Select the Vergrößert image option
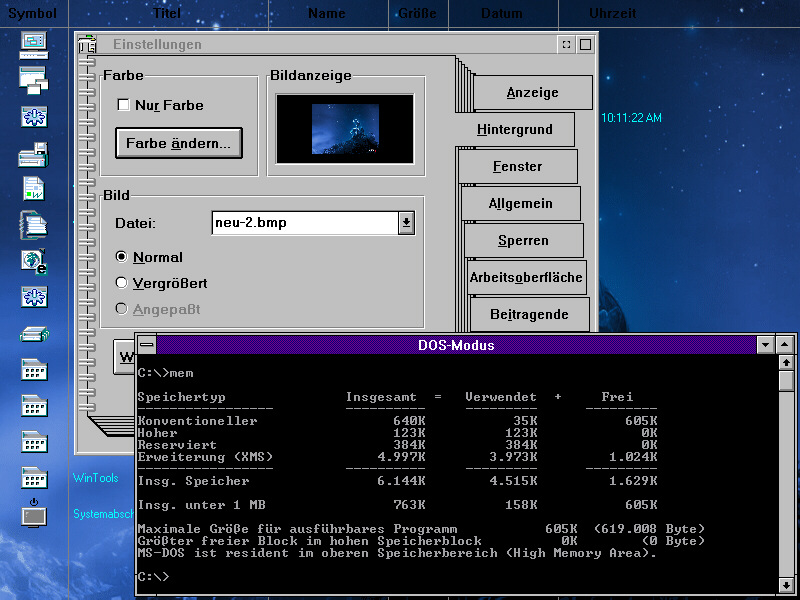 [122, 283]
